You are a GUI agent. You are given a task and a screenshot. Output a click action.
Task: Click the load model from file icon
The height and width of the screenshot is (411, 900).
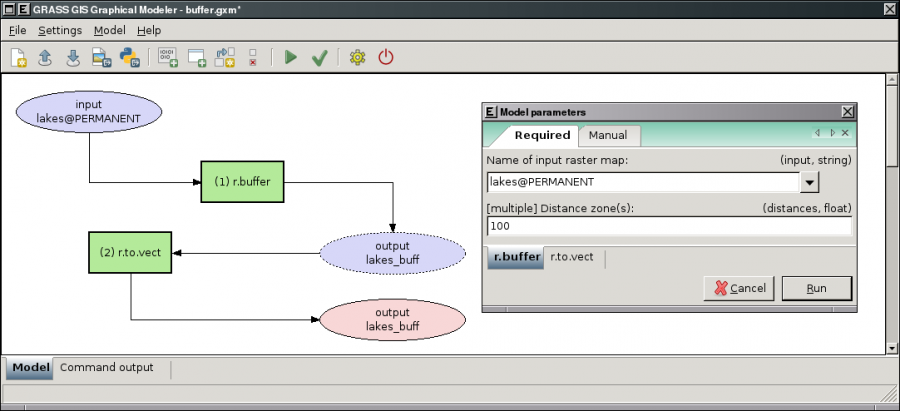[45, 57]
